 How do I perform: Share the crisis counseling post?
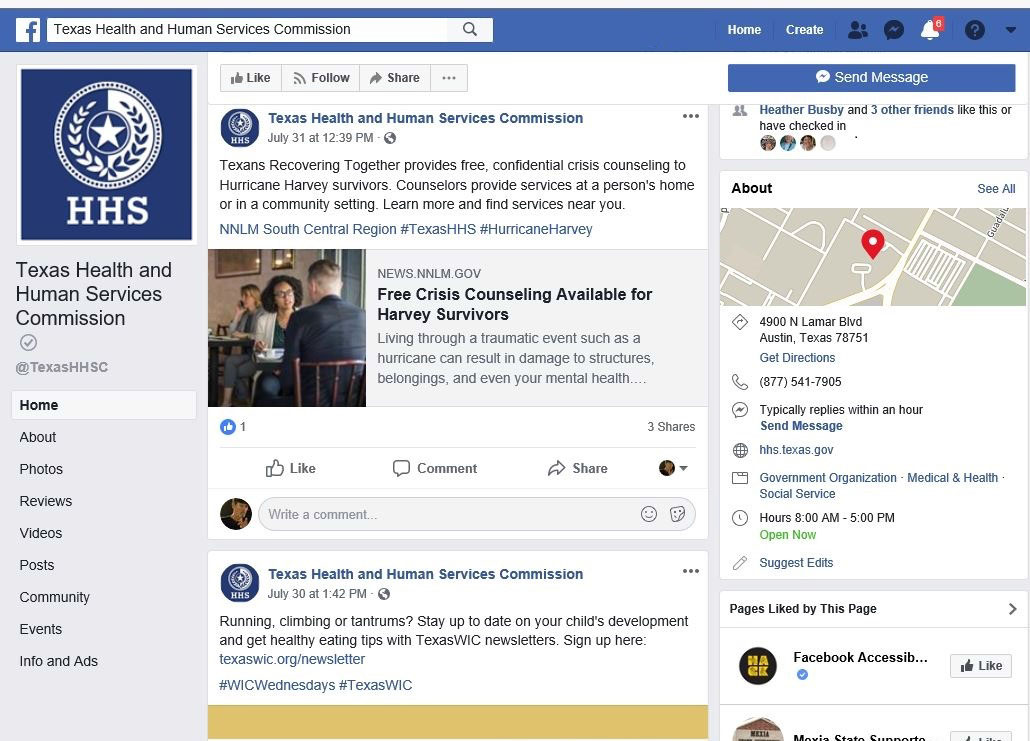577,468
